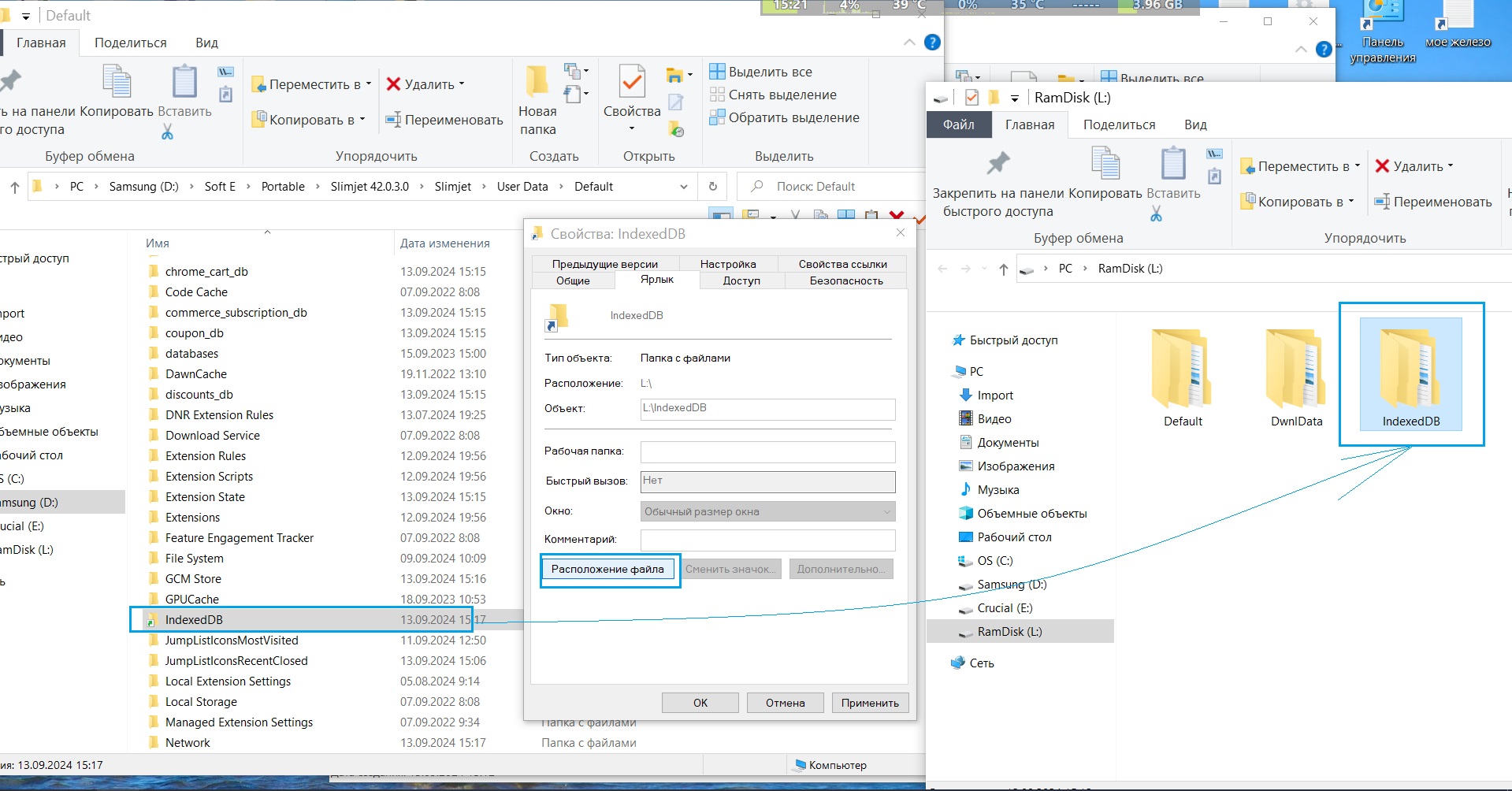Viewport: 1512px width, 791px height.
Task: Confirm the dialog with the ОК button
Action: 700,703
